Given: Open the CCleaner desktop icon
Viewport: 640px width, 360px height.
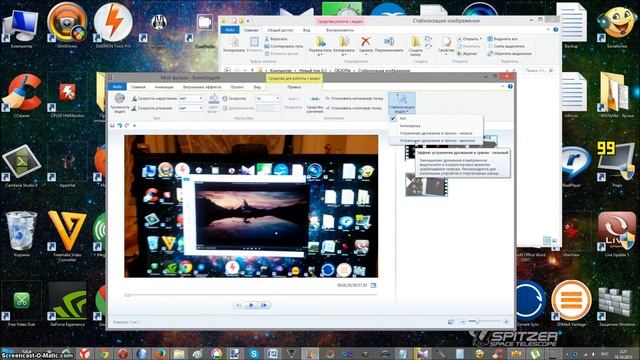Looking at the screenshot, I should pos(21,96).
